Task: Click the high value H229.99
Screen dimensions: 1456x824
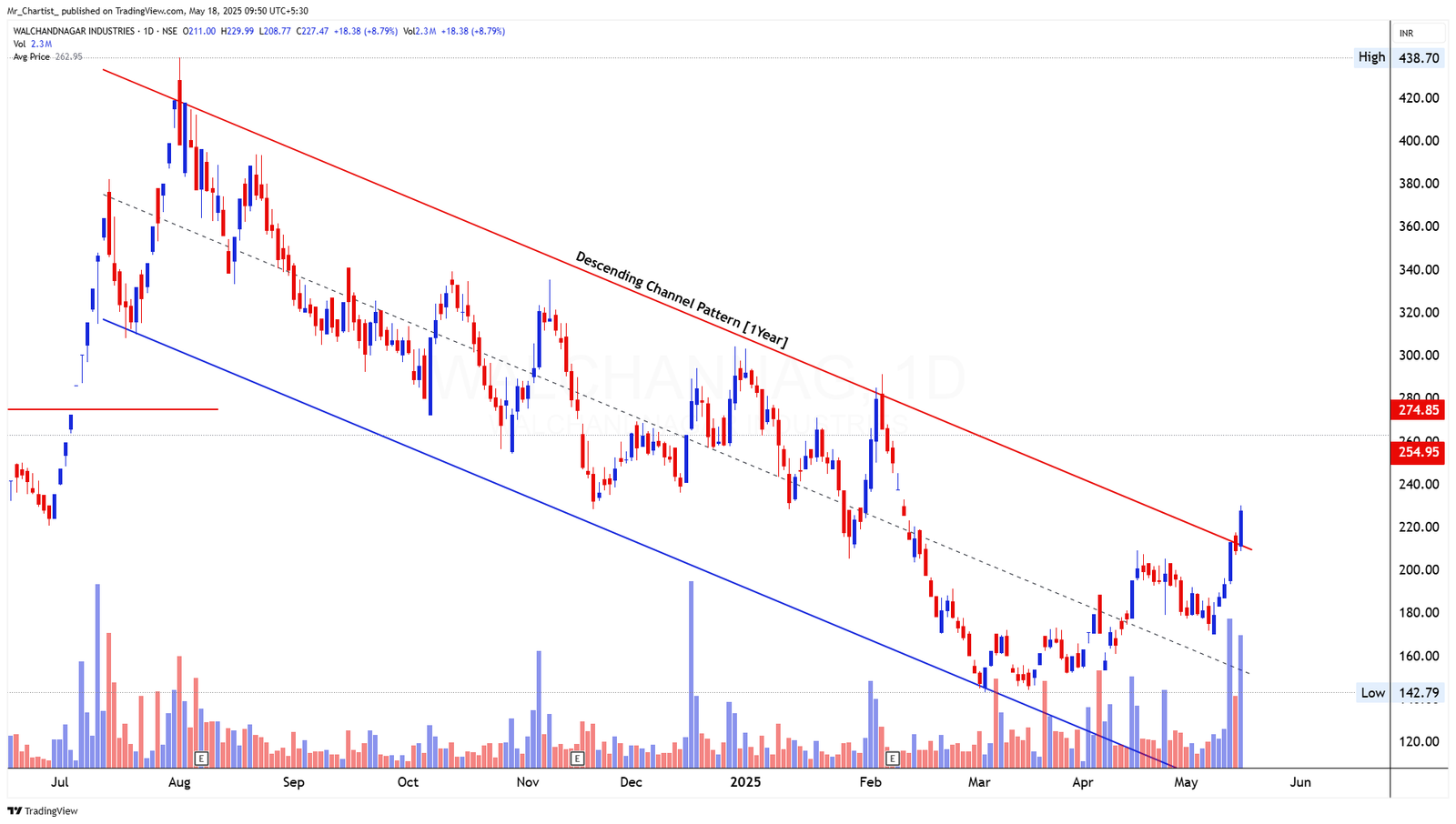Action: (x=238, y=31)
